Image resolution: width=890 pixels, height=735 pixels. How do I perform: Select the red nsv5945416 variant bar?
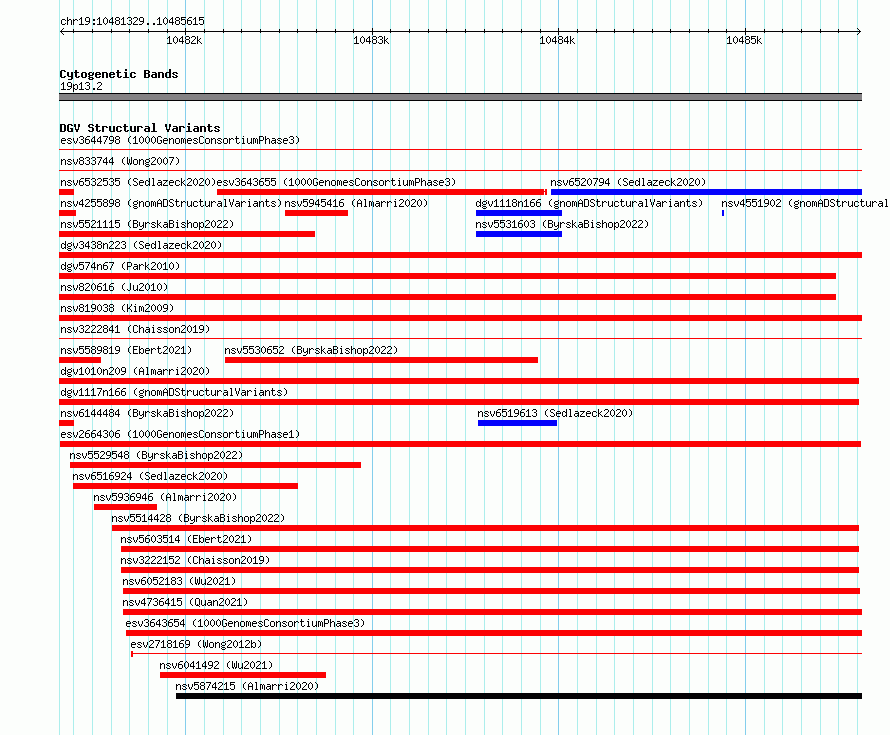click(316, 213)
